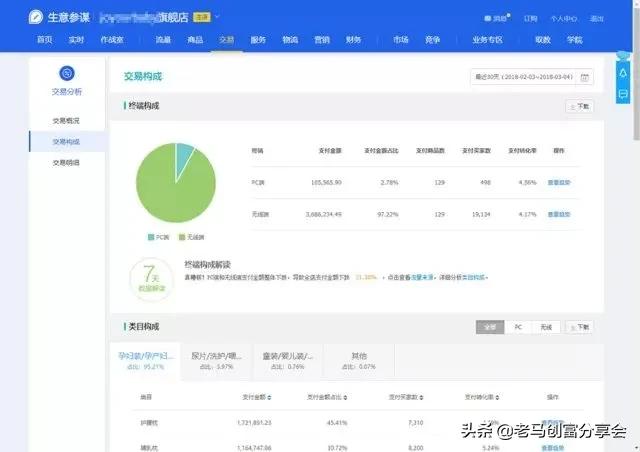Click 45.41% share in category table
The image size is (640, 452).
click(x=337, y=423)
